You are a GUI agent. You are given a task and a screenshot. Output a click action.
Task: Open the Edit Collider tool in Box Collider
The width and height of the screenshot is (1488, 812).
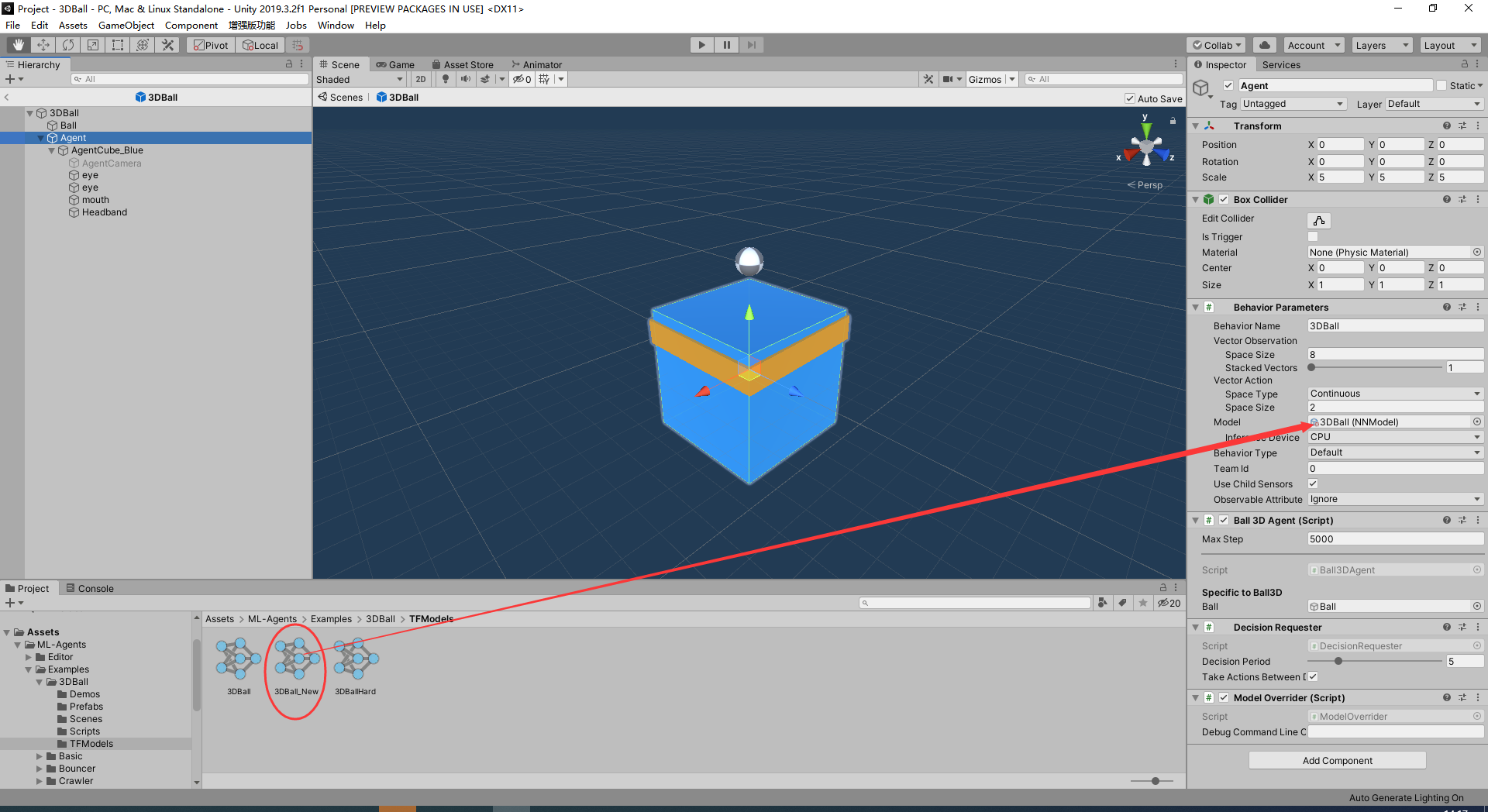point(1318,220)
